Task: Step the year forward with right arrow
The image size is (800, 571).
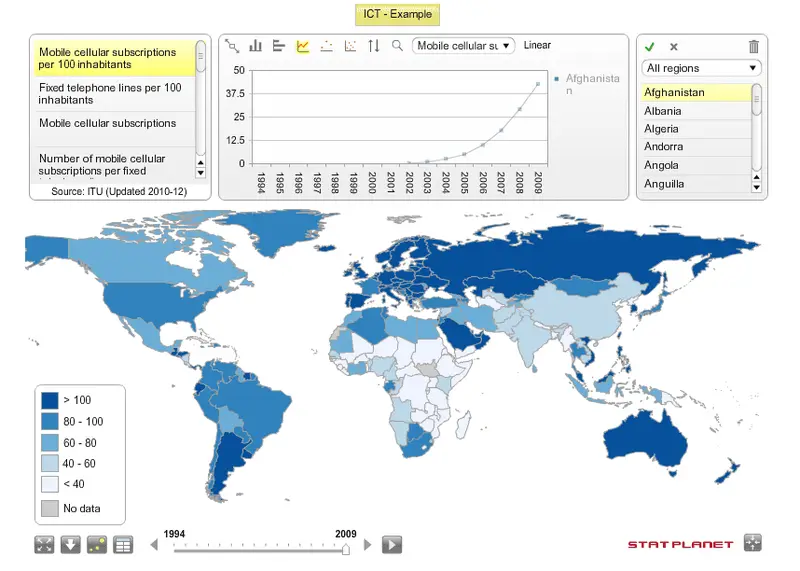Action: click(x=367, y=545)
